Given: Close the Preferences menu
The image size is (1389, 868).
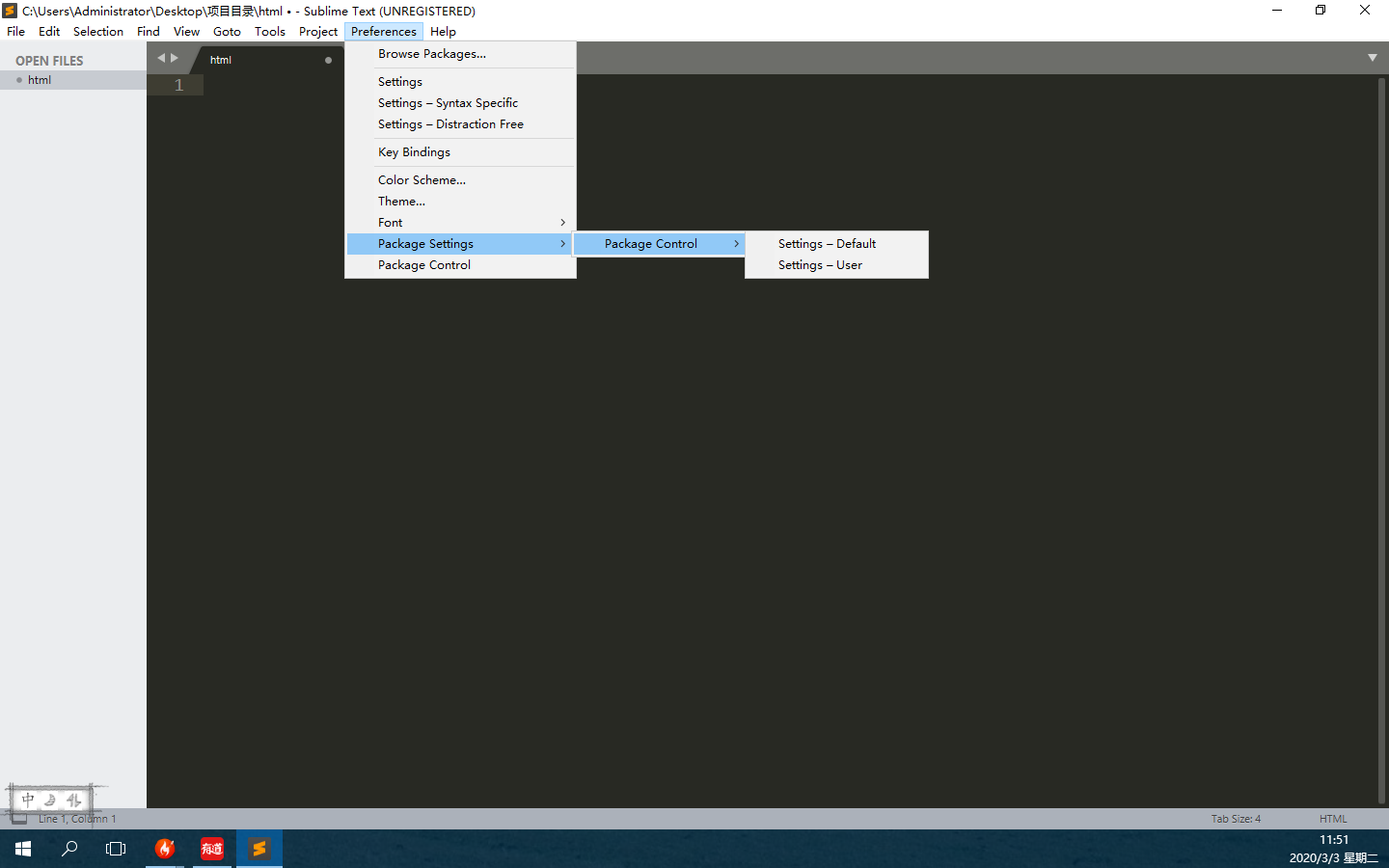Looking at the screenshot, I should coord(384,31).
